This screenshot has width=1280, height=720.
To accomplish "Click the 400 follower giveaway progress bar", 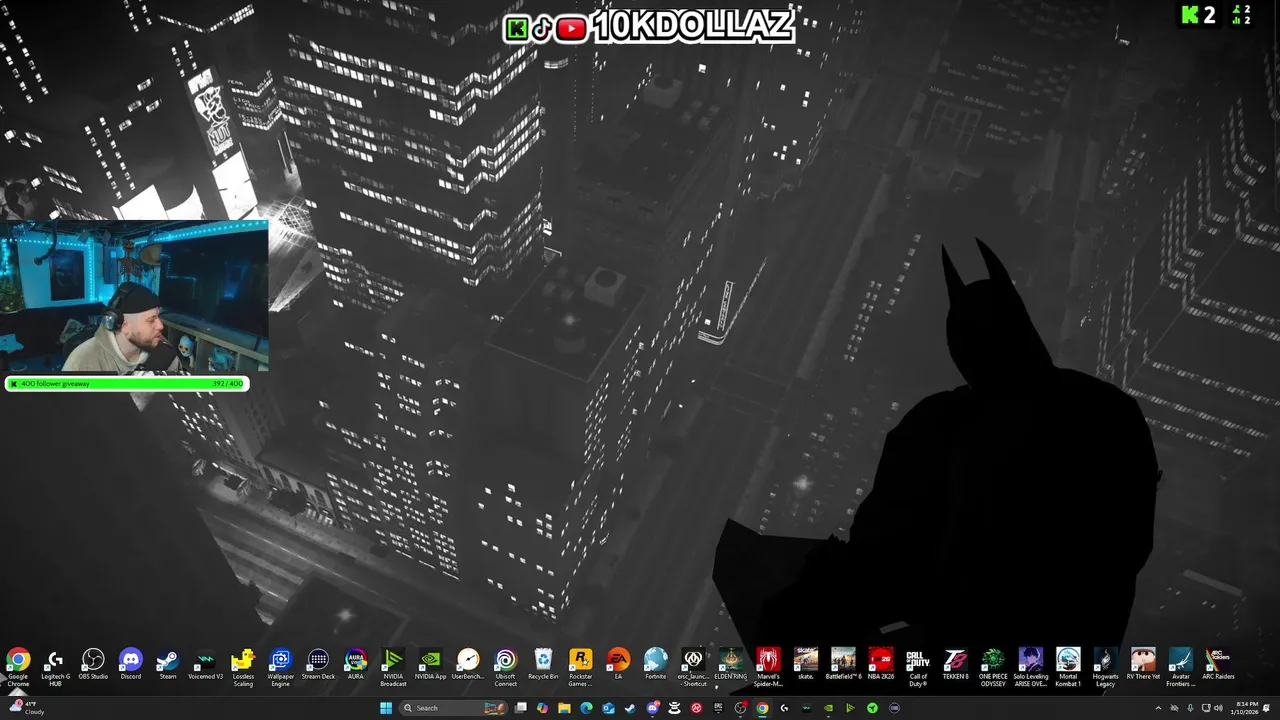I will pos(127,384).
